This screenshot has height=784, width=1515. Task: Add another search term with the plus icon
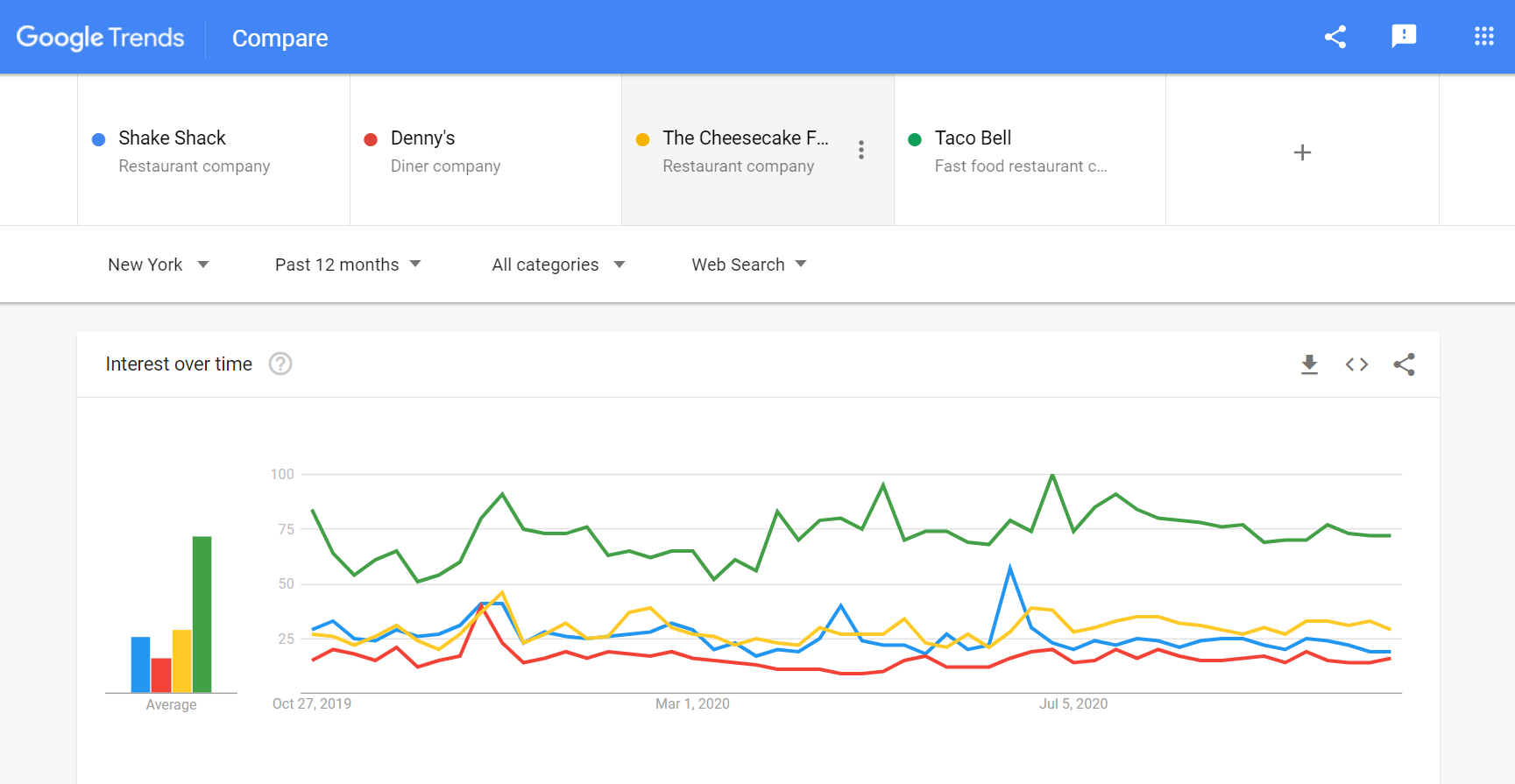pyautogui.click(x=1302, y=152)
